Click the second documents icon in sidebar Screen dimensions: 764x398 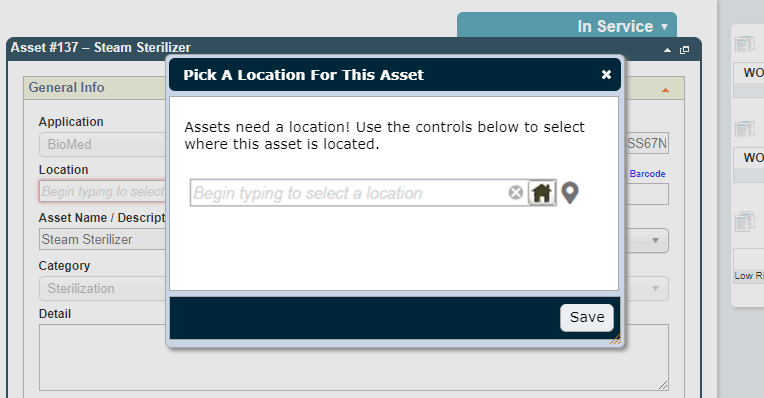(745, 129)
